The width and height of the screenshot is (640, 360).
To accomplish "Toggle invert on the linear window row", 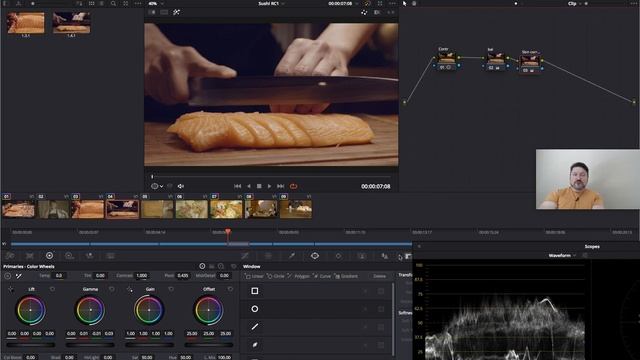I will click(x=365, y=291).
